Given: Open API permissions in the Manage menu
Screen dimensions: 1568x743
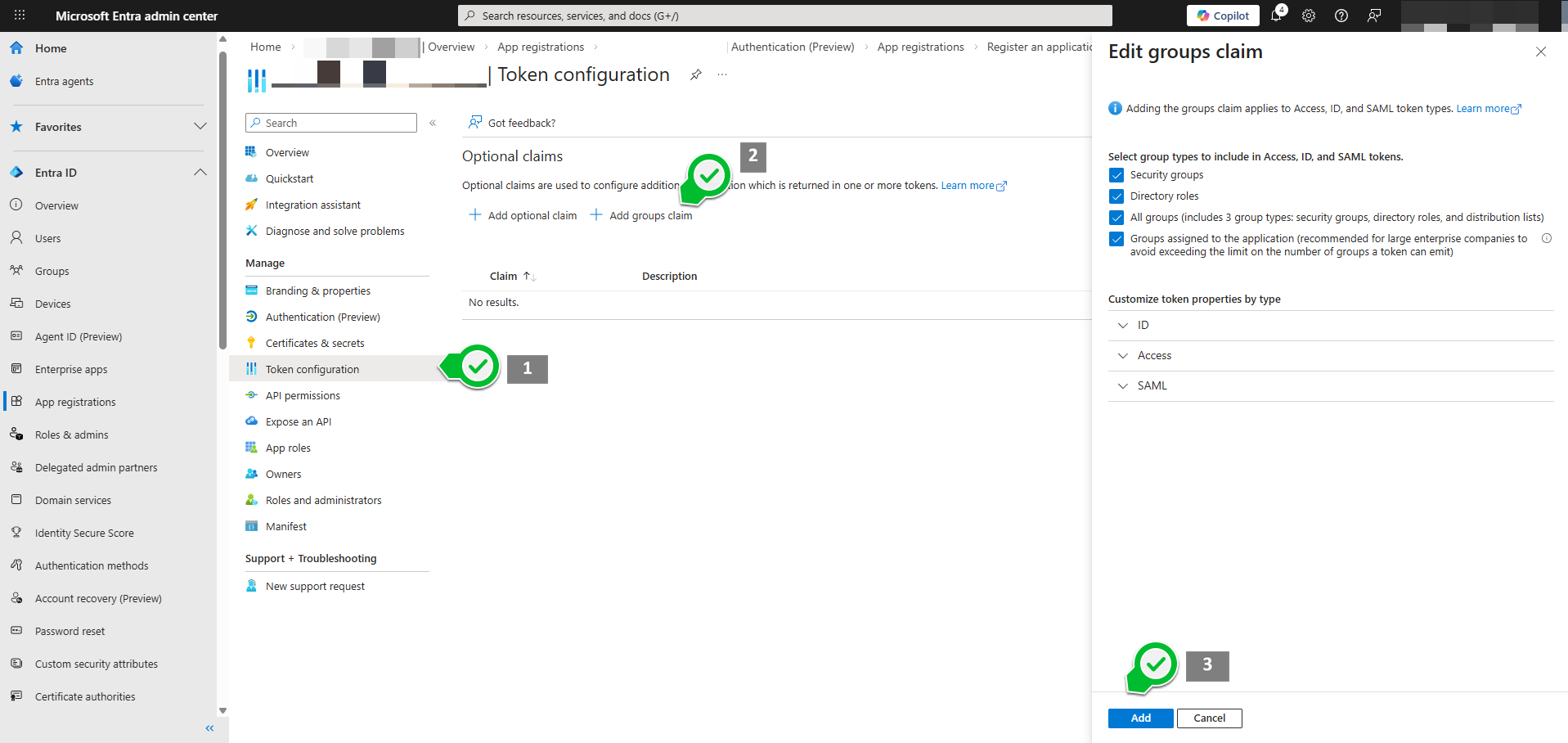Looking at the screenshot, I should (x=303, y=396).
